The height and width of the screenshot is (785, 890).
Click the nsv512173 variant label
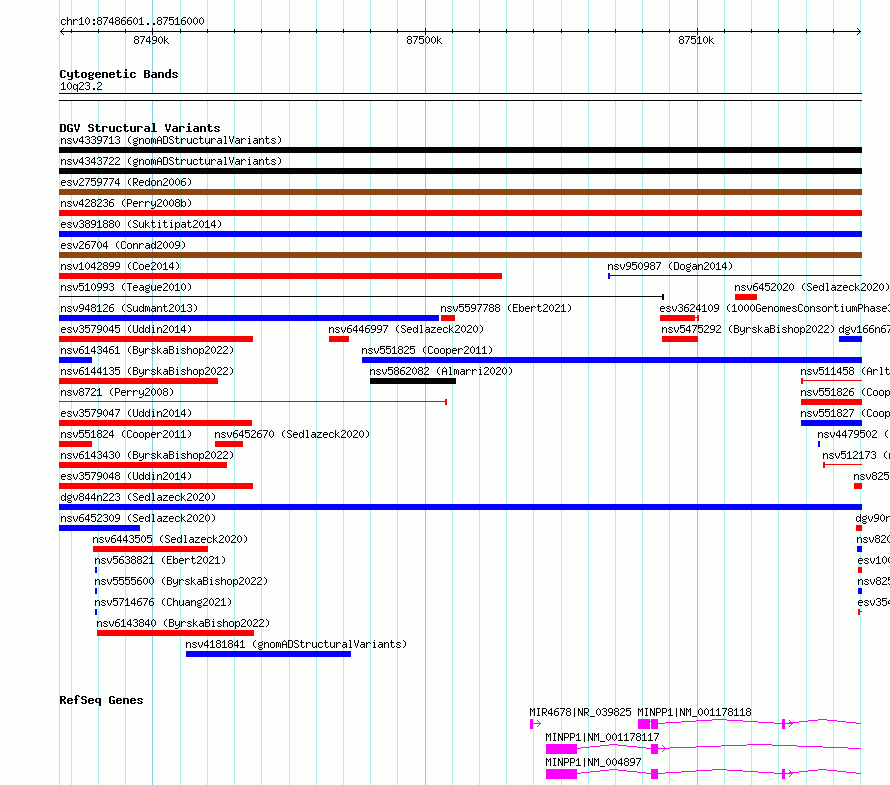[855, 455]
